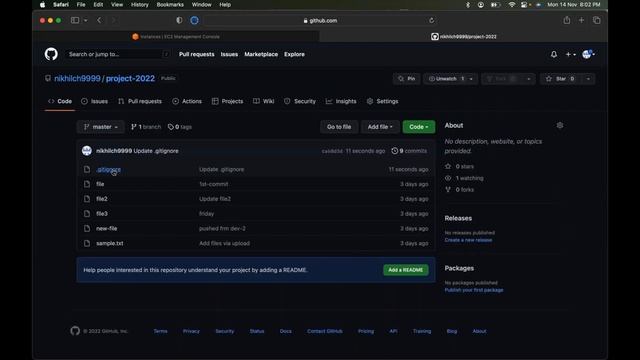Screen dimensions: 640x360
Task: Open project-2022 repository link
Action: [130, 78]
